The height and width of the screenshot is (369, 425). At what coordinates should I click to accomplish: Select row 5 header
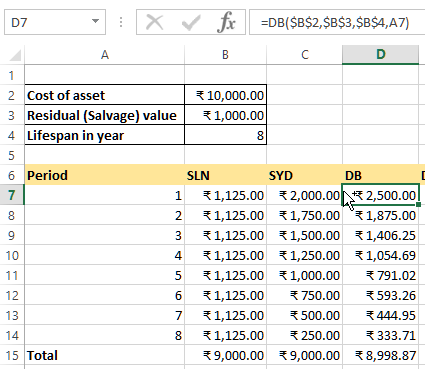pos(12,155)
